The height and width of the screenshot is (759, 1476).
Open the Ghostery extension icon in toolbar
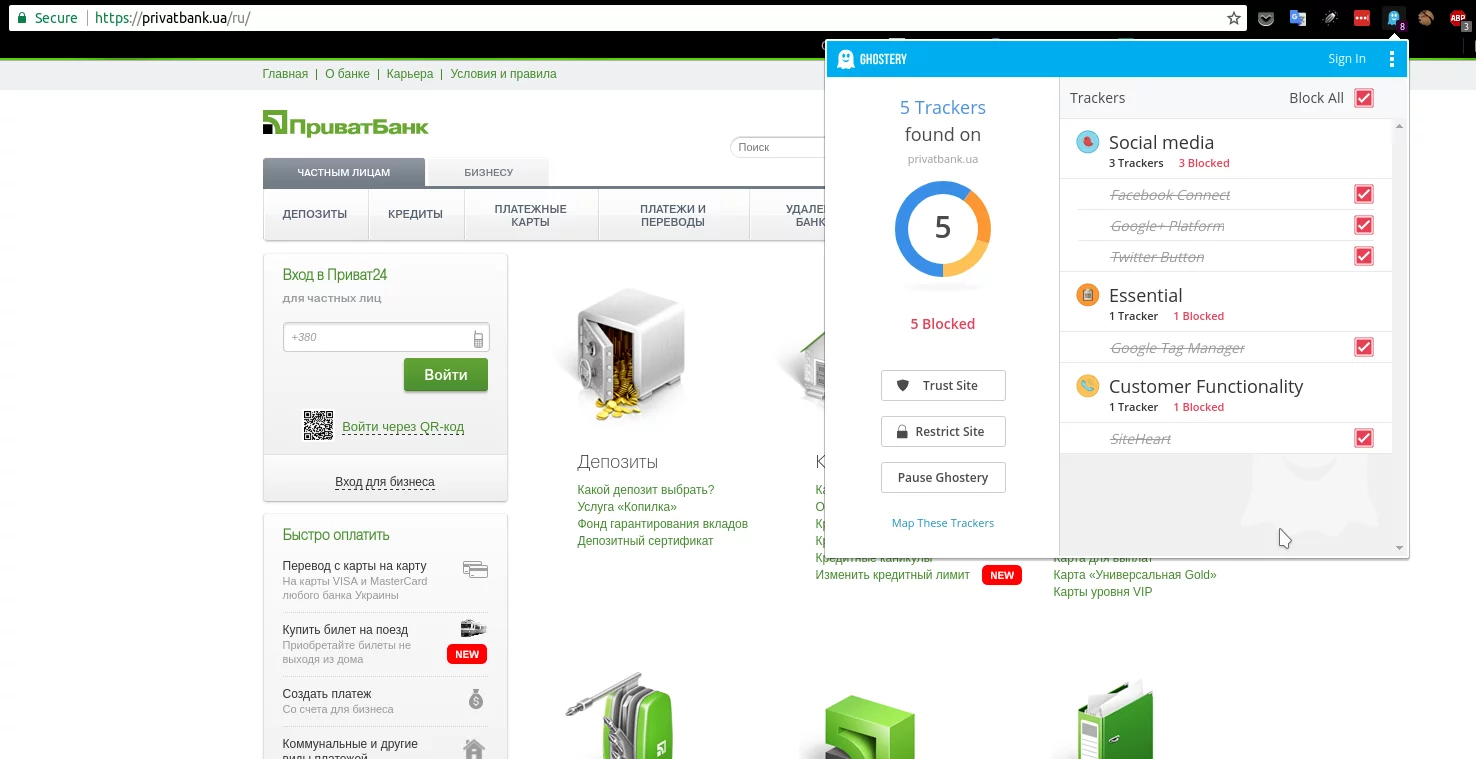[1394, 18]
